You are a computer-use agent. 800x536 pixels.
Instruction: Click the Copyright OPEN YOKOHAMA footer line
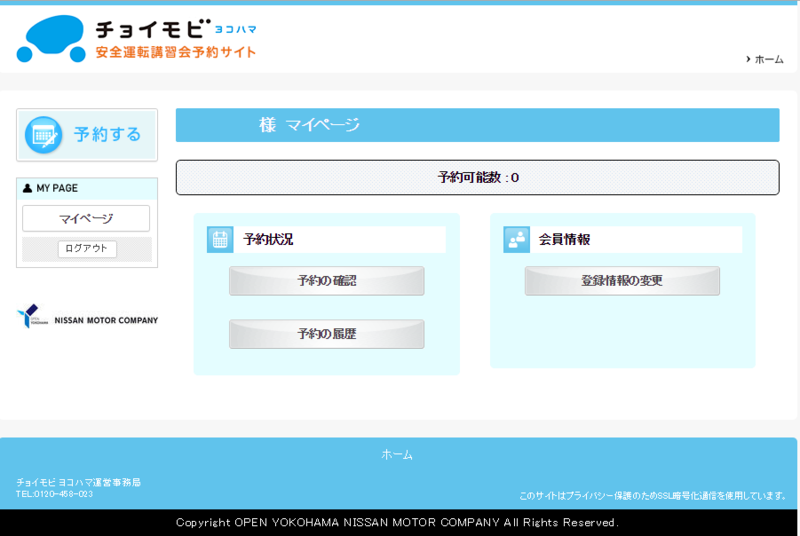[397, 522]
